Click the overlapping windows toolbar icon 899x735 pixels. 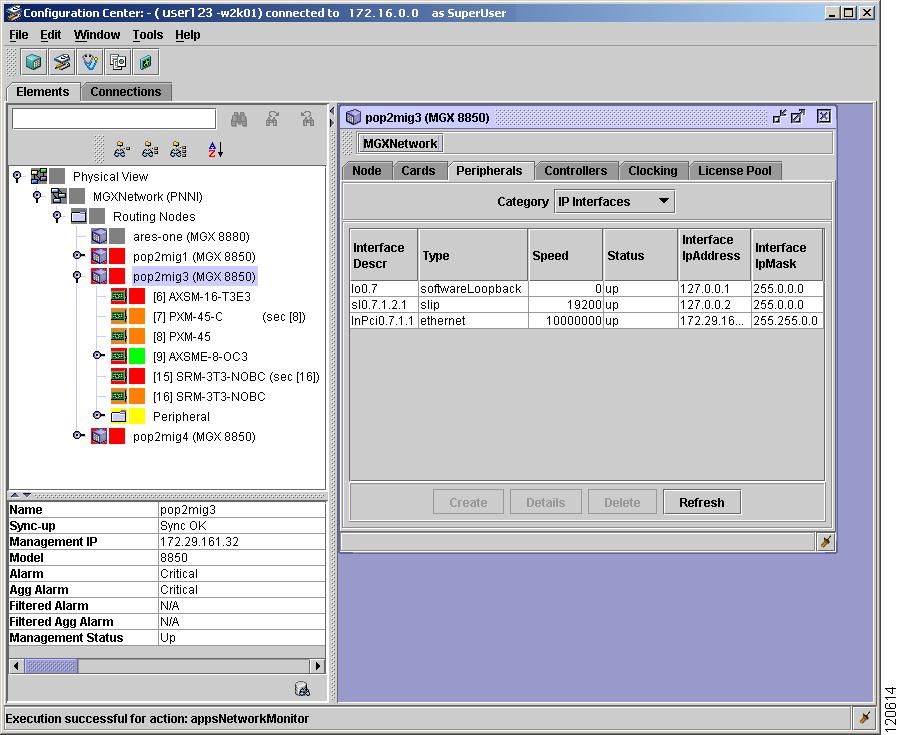(x=118, y=62)
